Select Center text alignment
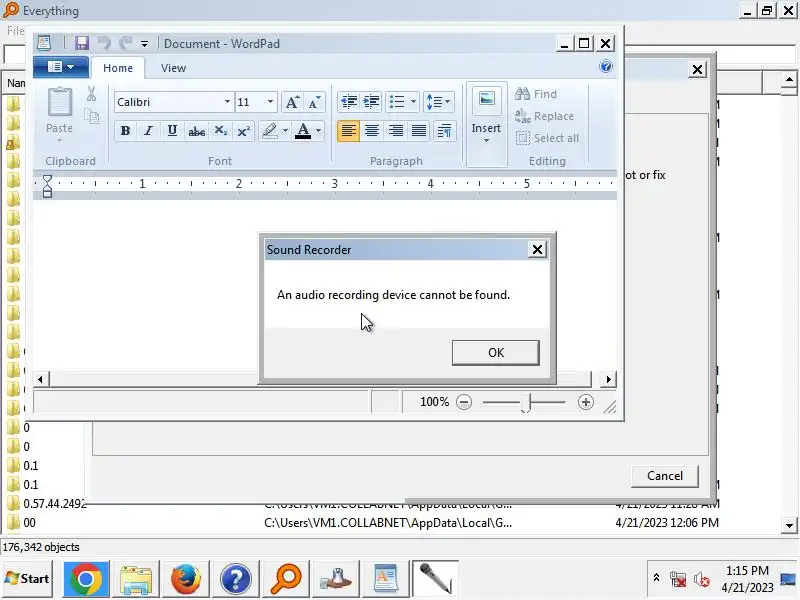Viewport: 800px width, 600px height. point(372,131)
